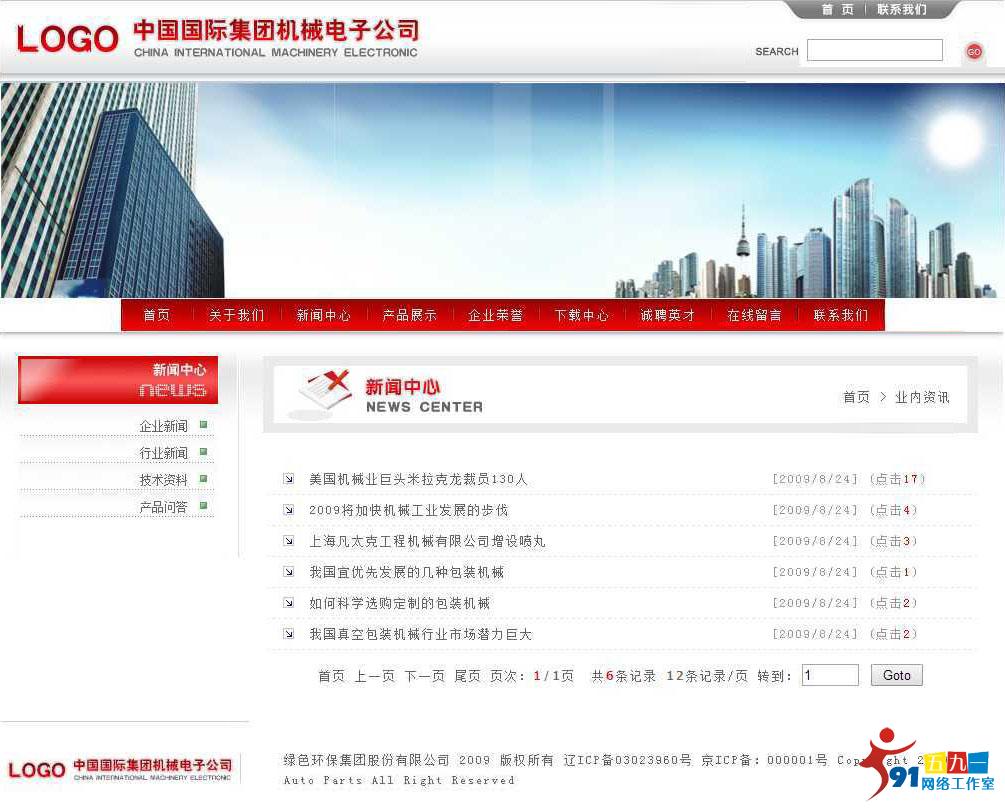Select 下载中心 from the main navigation
This screenshot has width=1005, height=808.
coord(581,315)
